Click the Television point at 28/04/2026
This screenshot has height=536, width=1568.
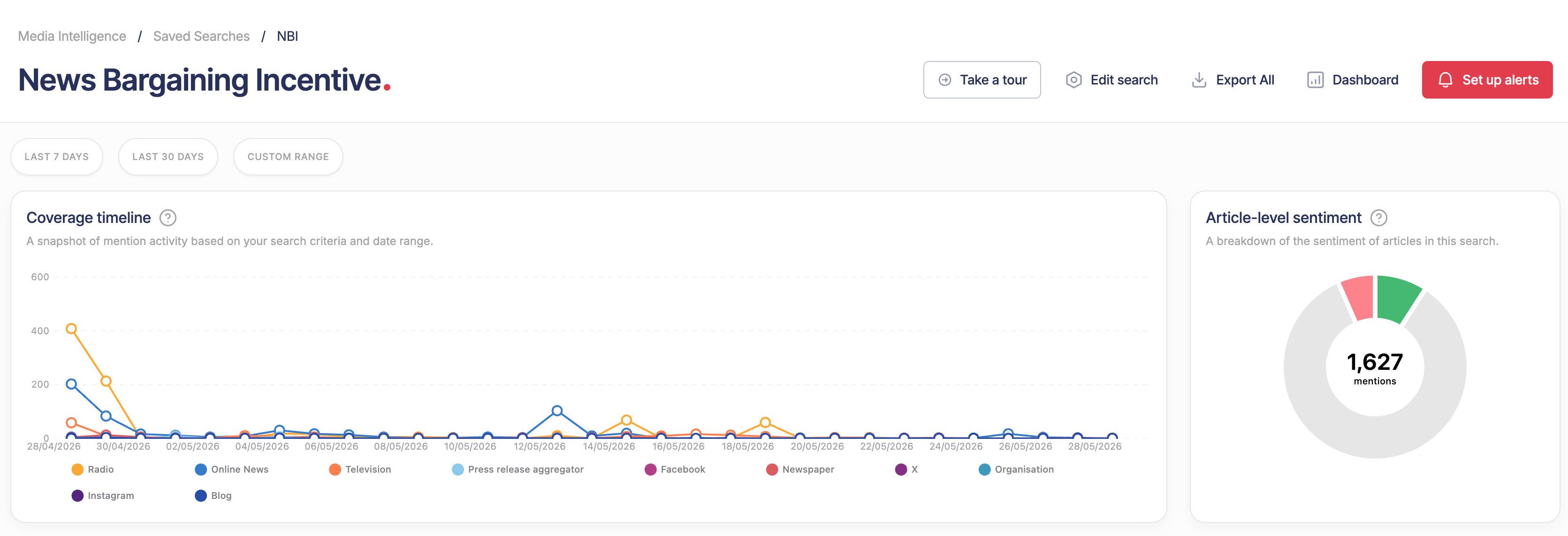(x=71, y=422)
